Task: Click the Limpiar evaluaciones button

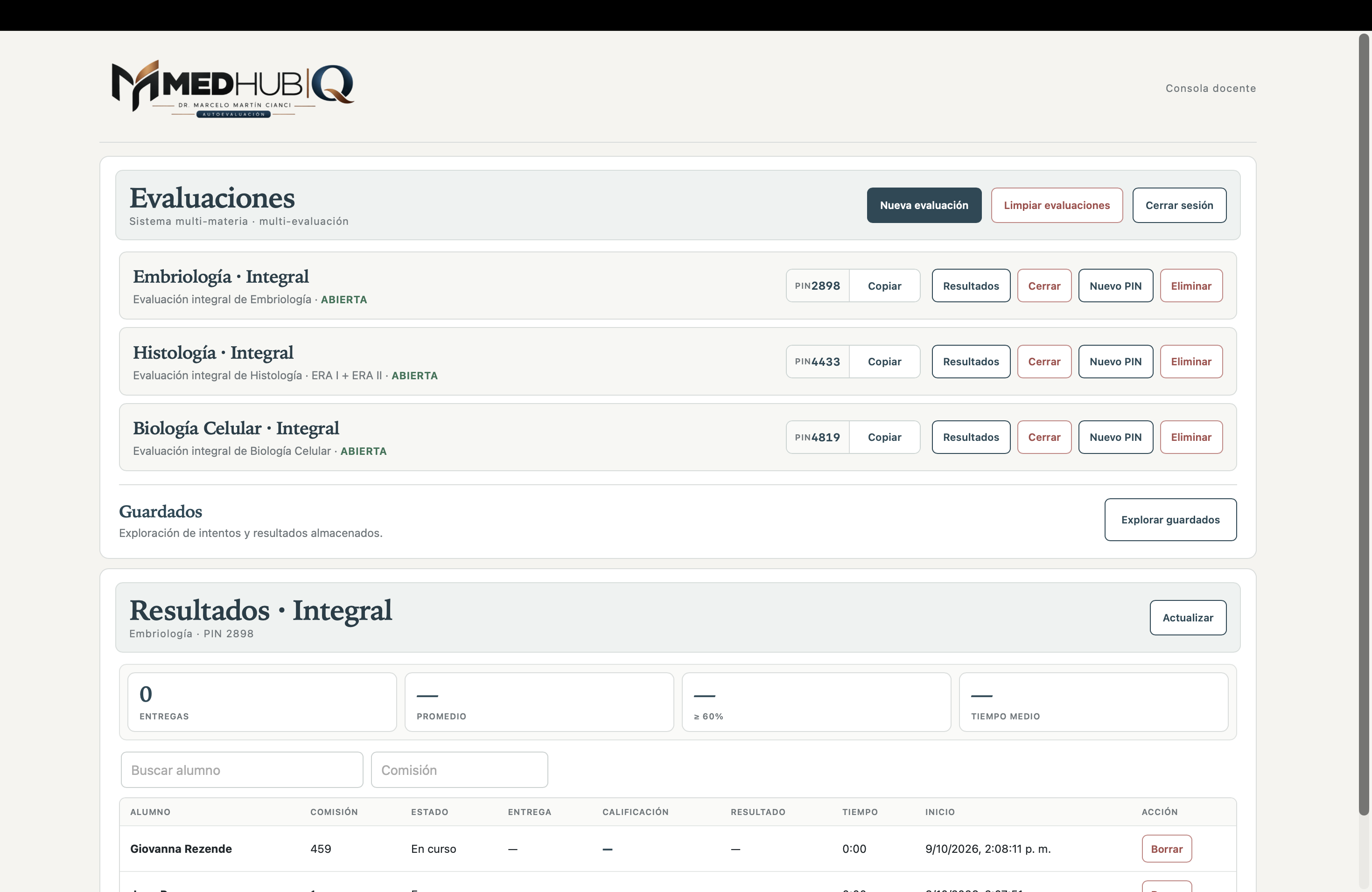Action: 1057,205
